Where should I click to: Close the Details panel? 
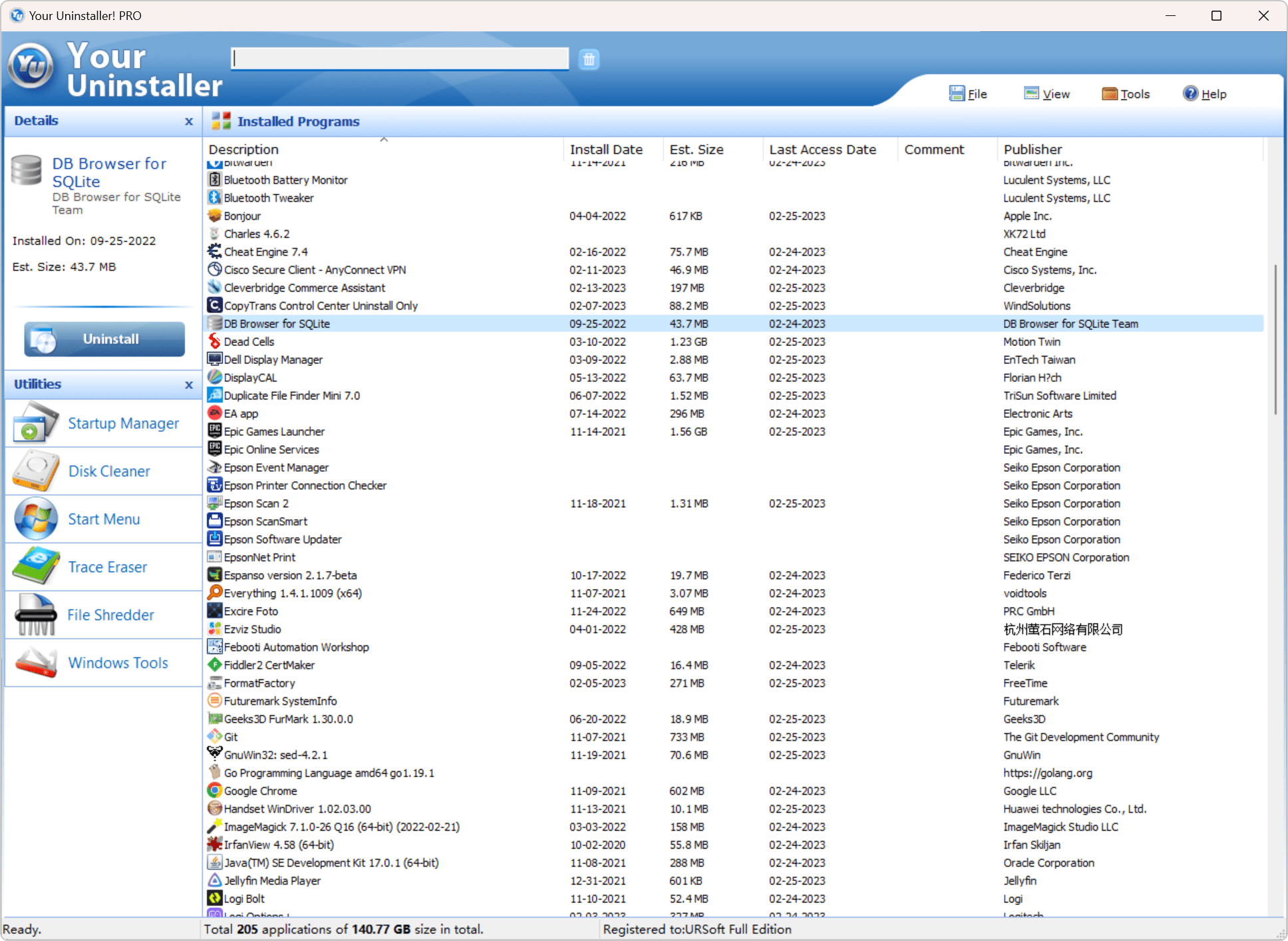pos(189,122)
